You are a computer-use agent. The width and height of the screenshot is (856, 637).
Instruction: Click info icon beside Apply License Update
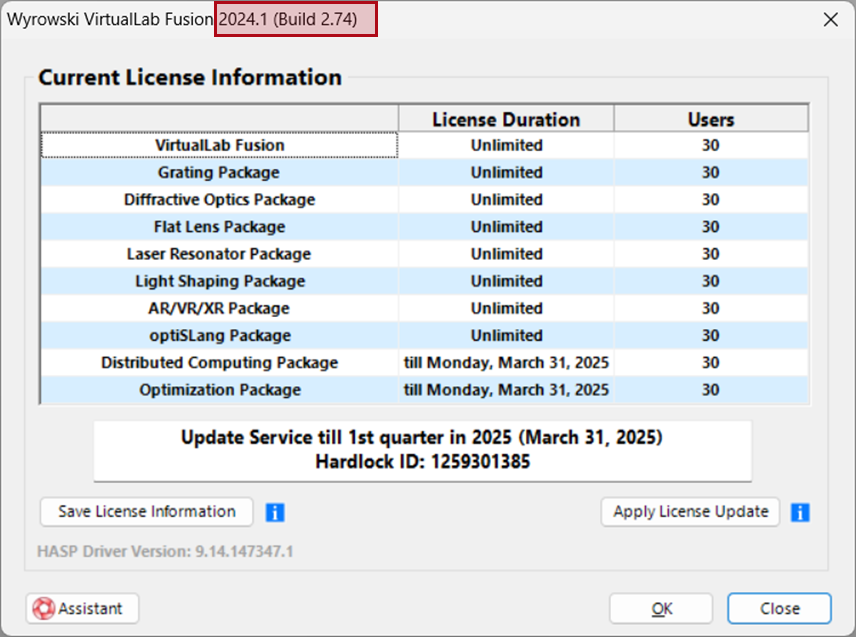click(x=800, y=513)
